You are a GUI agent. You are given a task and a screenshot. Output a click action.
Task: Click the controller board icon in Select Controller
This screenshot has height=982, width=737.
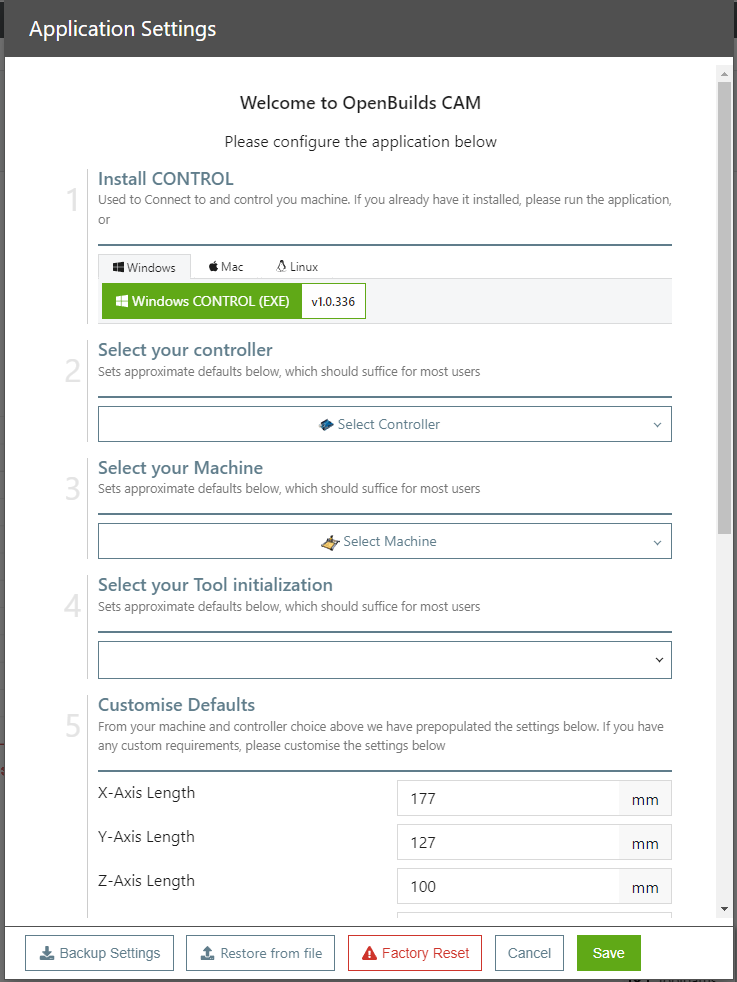326,424
